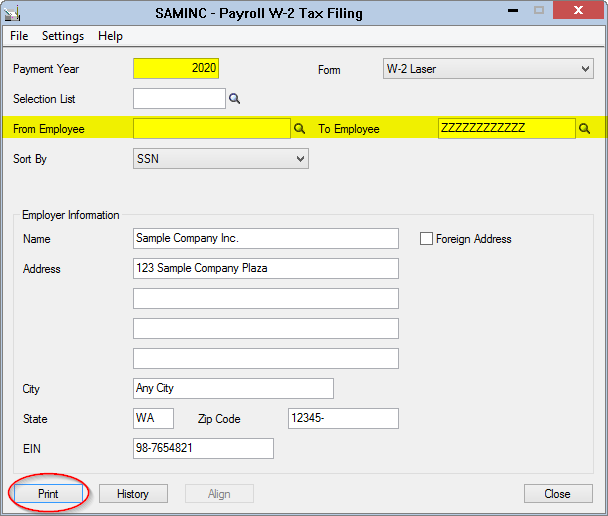This screenshot has width=608, height=516.
Task: Click the Sort By label
Action: tap(30, 159)
